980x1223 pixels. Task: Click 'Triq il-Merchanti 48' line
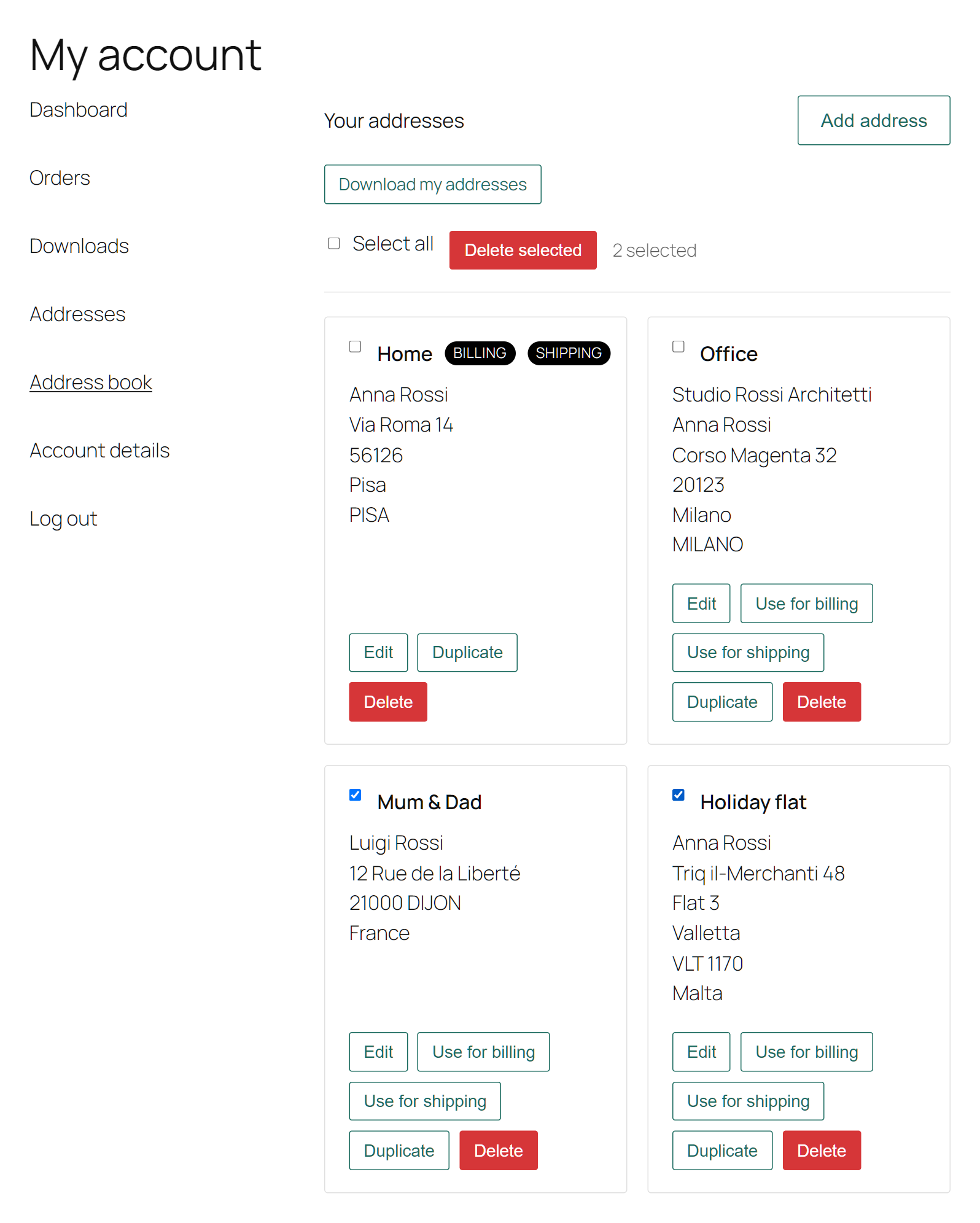758,874
